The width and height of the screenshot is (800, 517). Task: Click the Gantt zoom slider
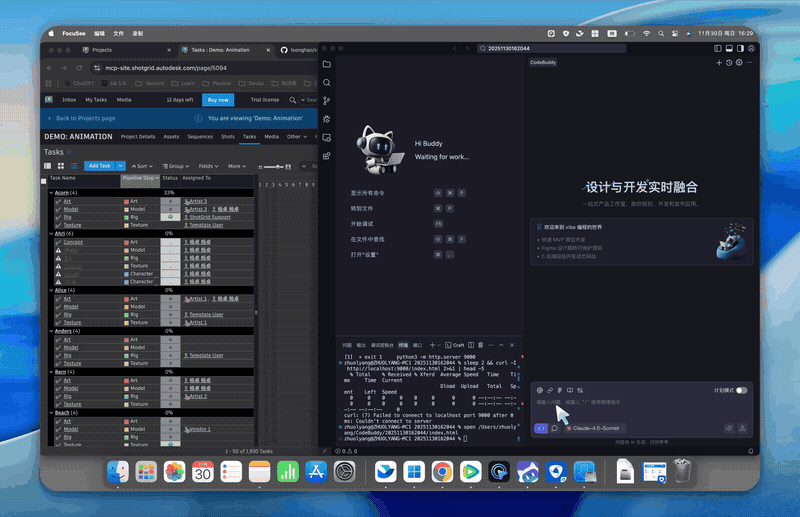point(280,166)
